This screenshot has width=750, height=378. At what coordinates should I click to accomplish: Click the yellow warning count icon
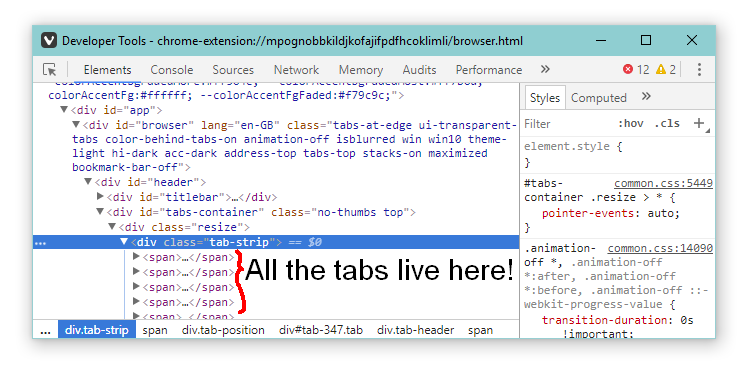click(661, 69)
